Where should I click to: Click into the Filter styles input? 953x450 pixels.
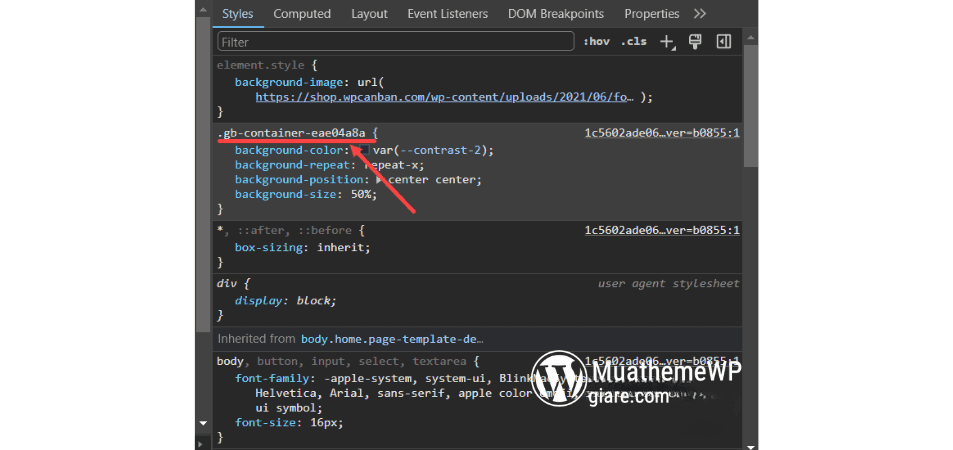pyautogui.click(x=395, y=42)
